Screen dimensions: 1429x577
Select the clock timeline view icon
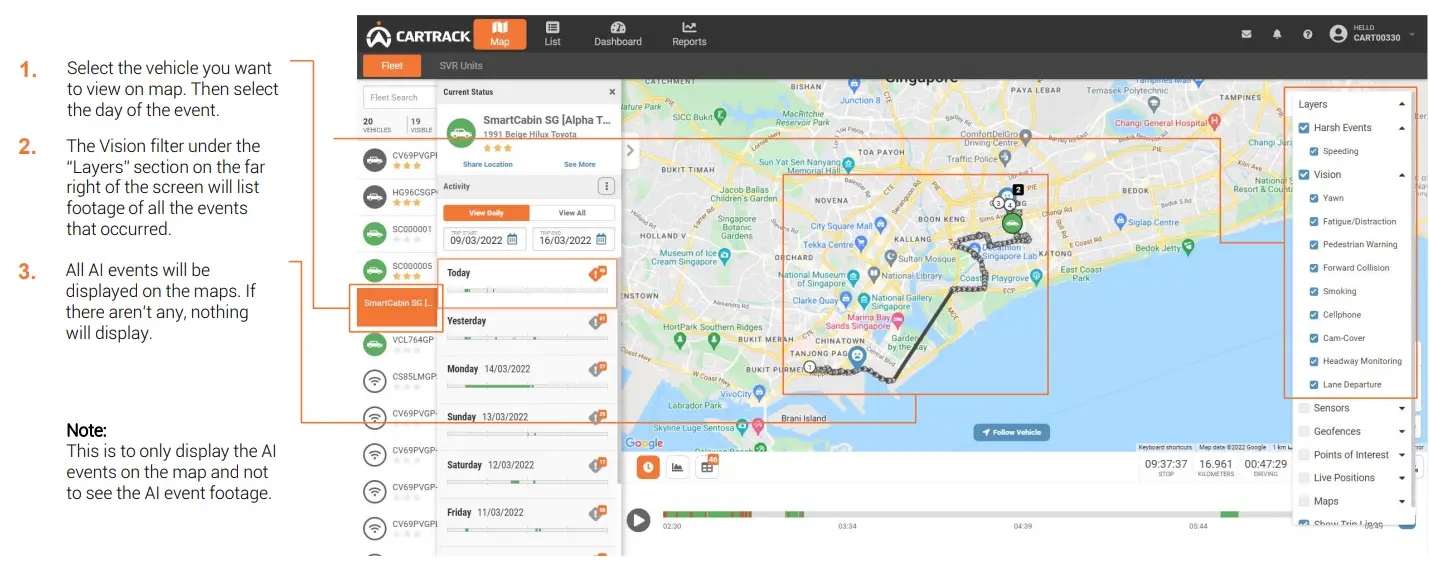click(648, 466)
